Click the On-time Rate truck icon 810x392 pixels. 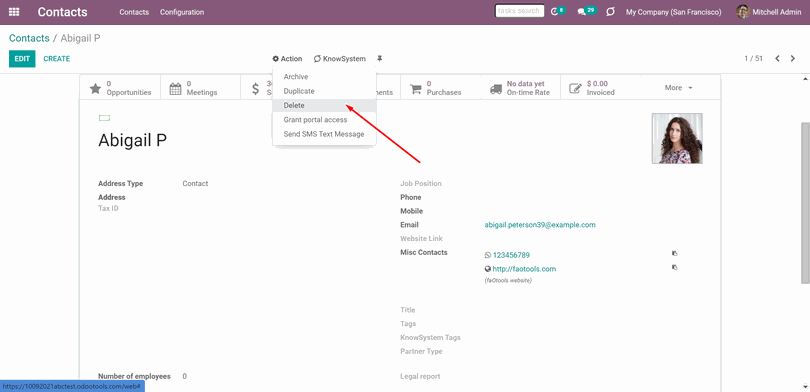[x=496, y=89]
